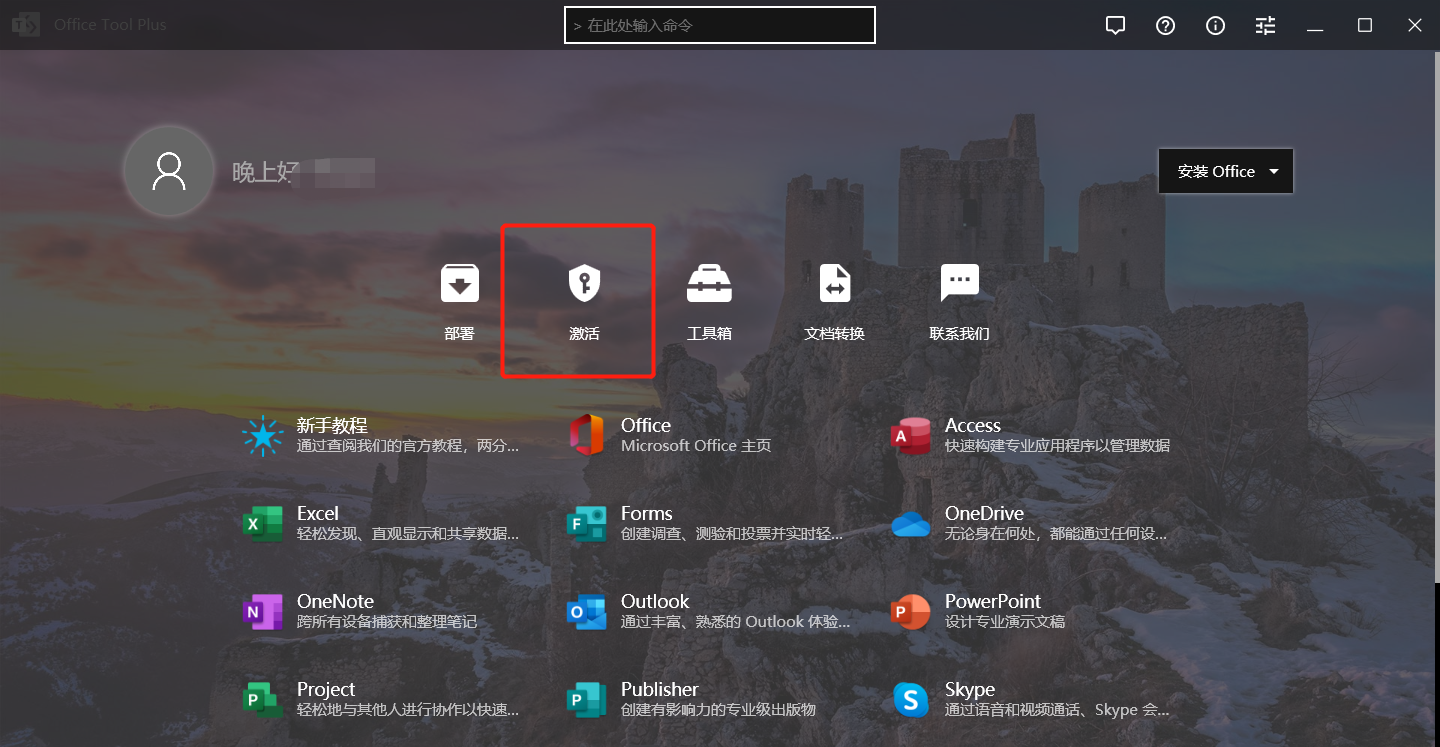This screenshot has width=1440, height=747.
Task: Open the 激活 (Activate) shield icon
Action: pos(584,283)
